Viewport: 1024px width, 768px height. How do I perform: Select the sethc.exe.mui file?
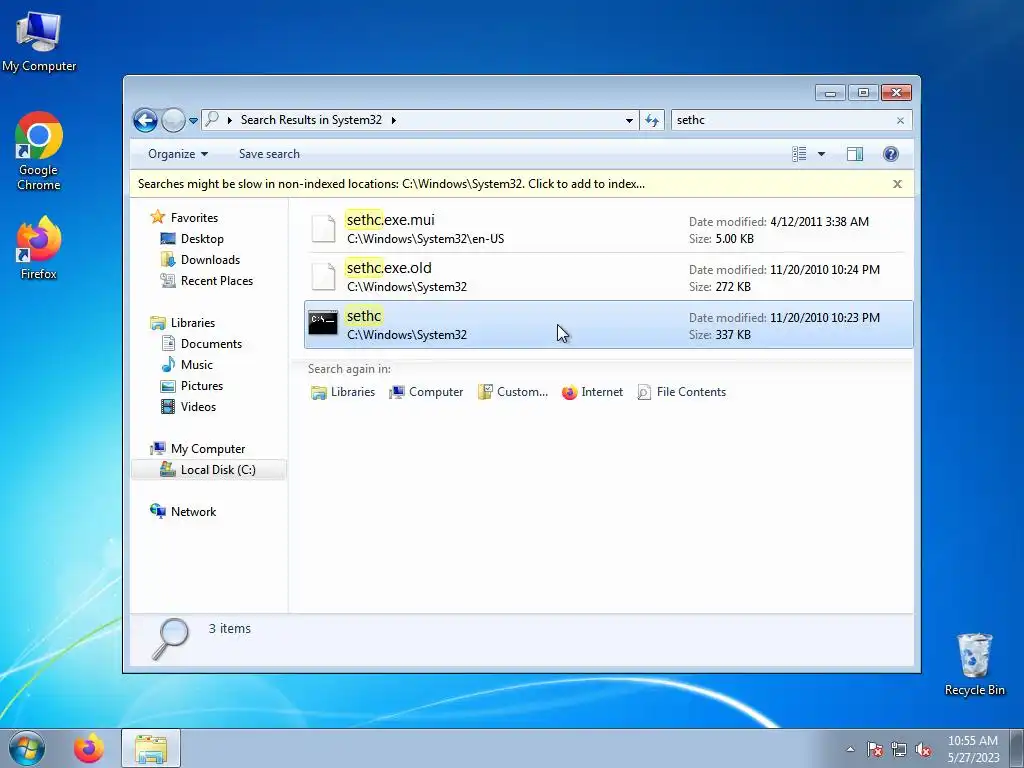pos(608,229)
